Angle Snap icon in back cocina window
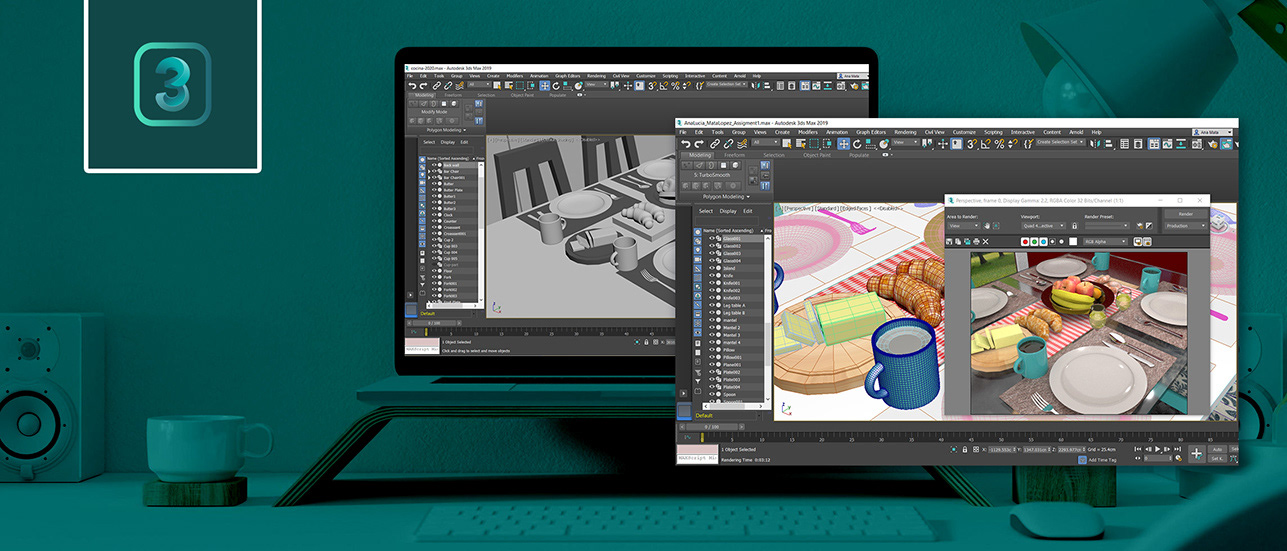 (x=664, y=85)
